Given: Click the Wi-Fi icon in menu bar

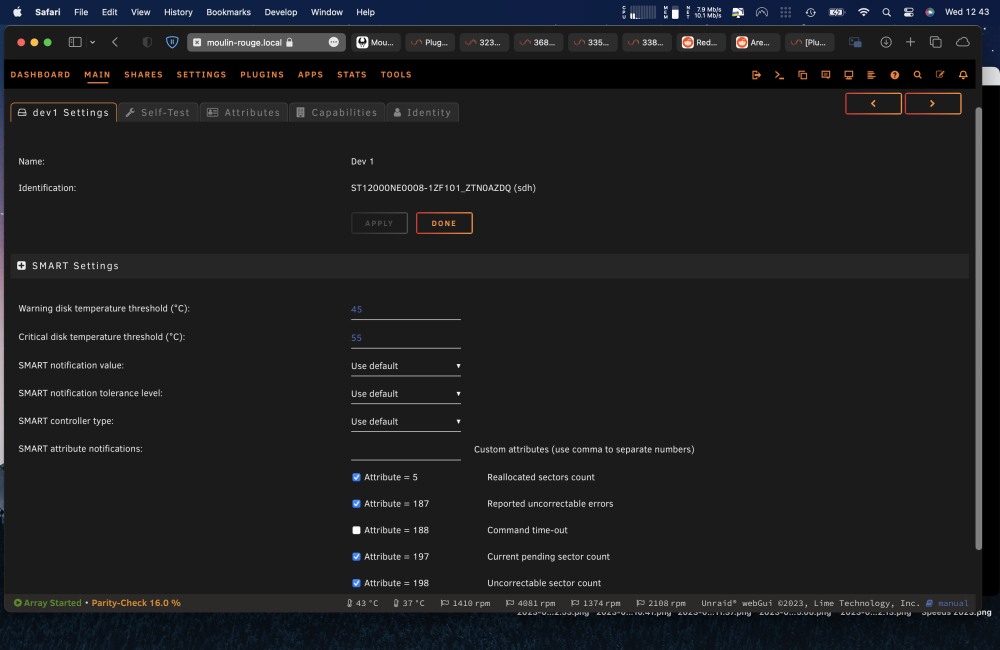Looking at the screenshot, I should 864,12.
